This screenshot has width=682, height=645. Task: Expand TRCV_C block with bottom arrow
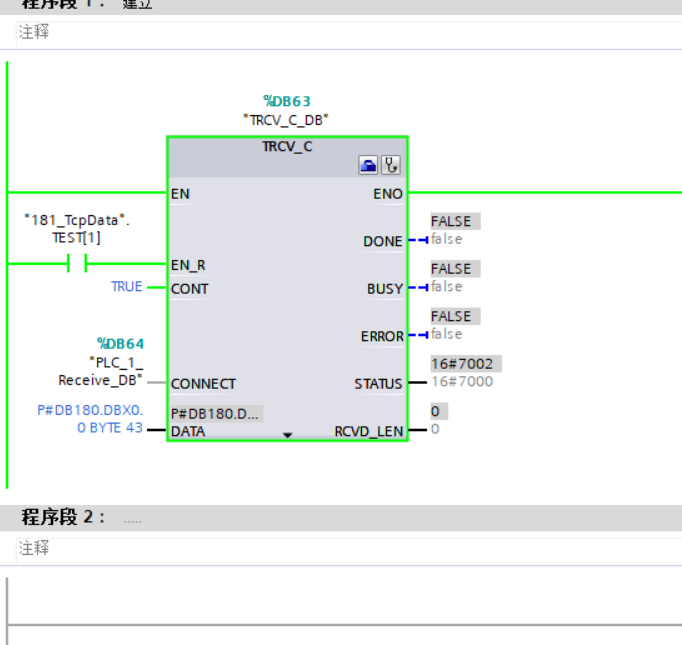[x=288, y=435]
